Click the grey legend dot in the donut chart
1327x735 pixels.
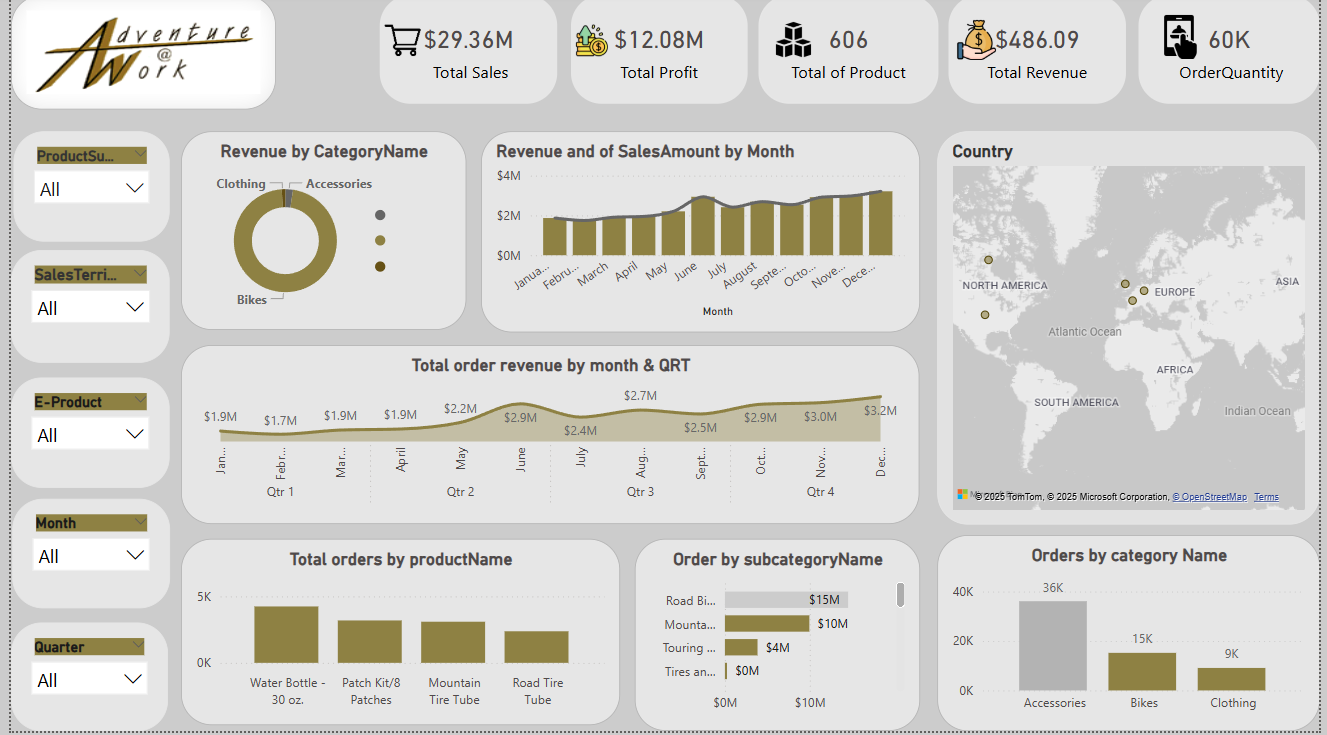(x=380, y=215)
